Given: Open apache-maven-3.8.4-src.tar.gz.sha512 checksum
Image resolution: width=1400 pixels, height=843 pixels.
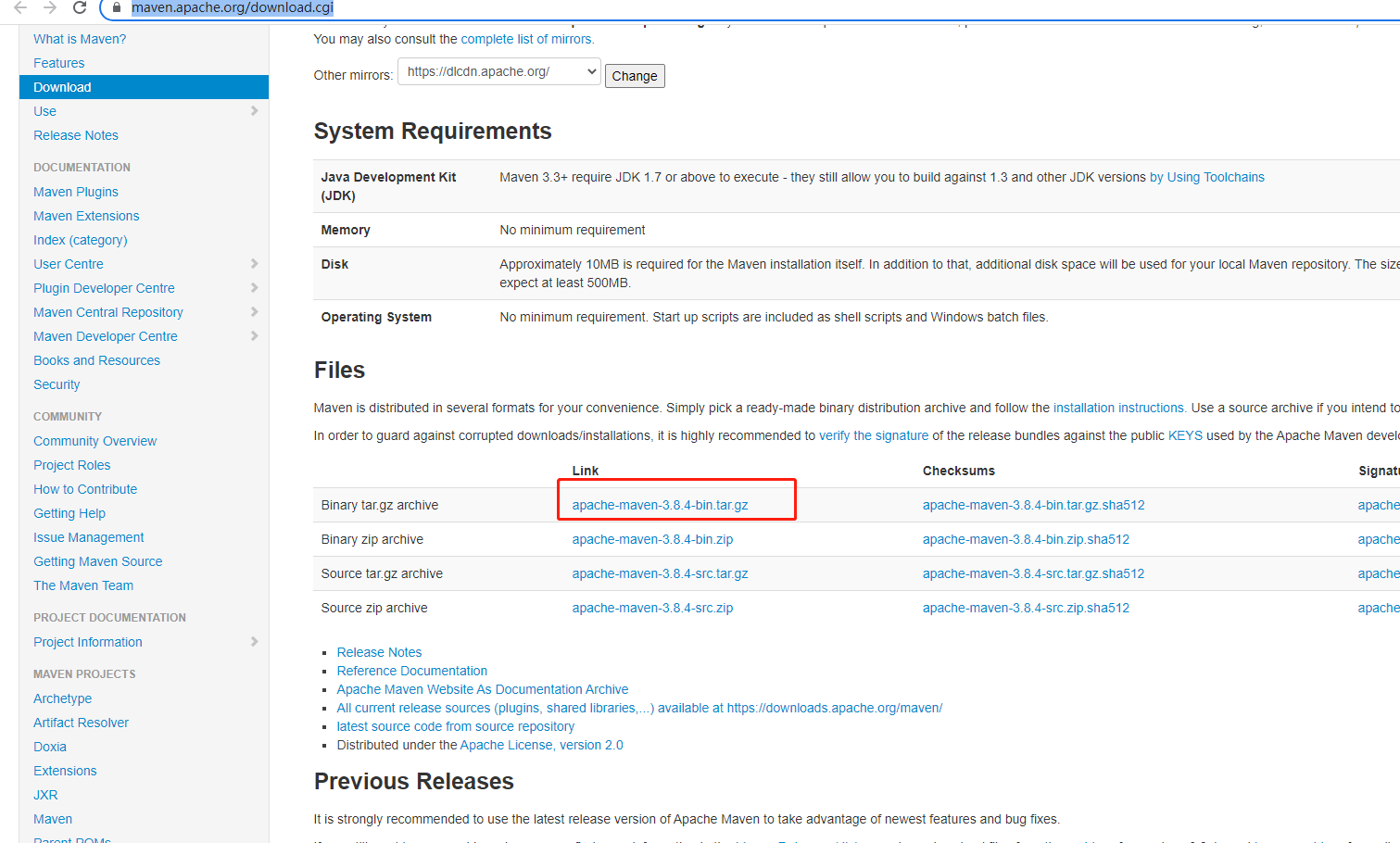Looking at the screenshot, I should (x=1034, y=573).
